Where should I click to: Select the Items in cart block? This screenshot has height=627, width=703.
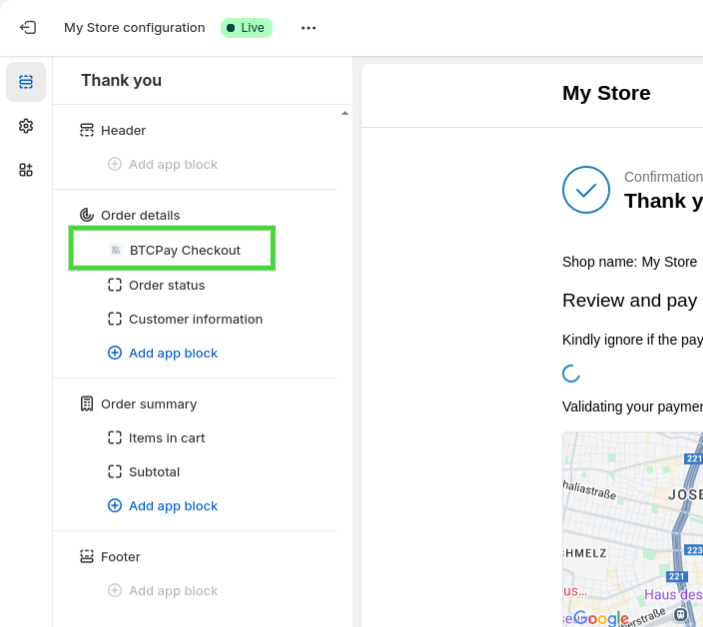pos(167,438)
